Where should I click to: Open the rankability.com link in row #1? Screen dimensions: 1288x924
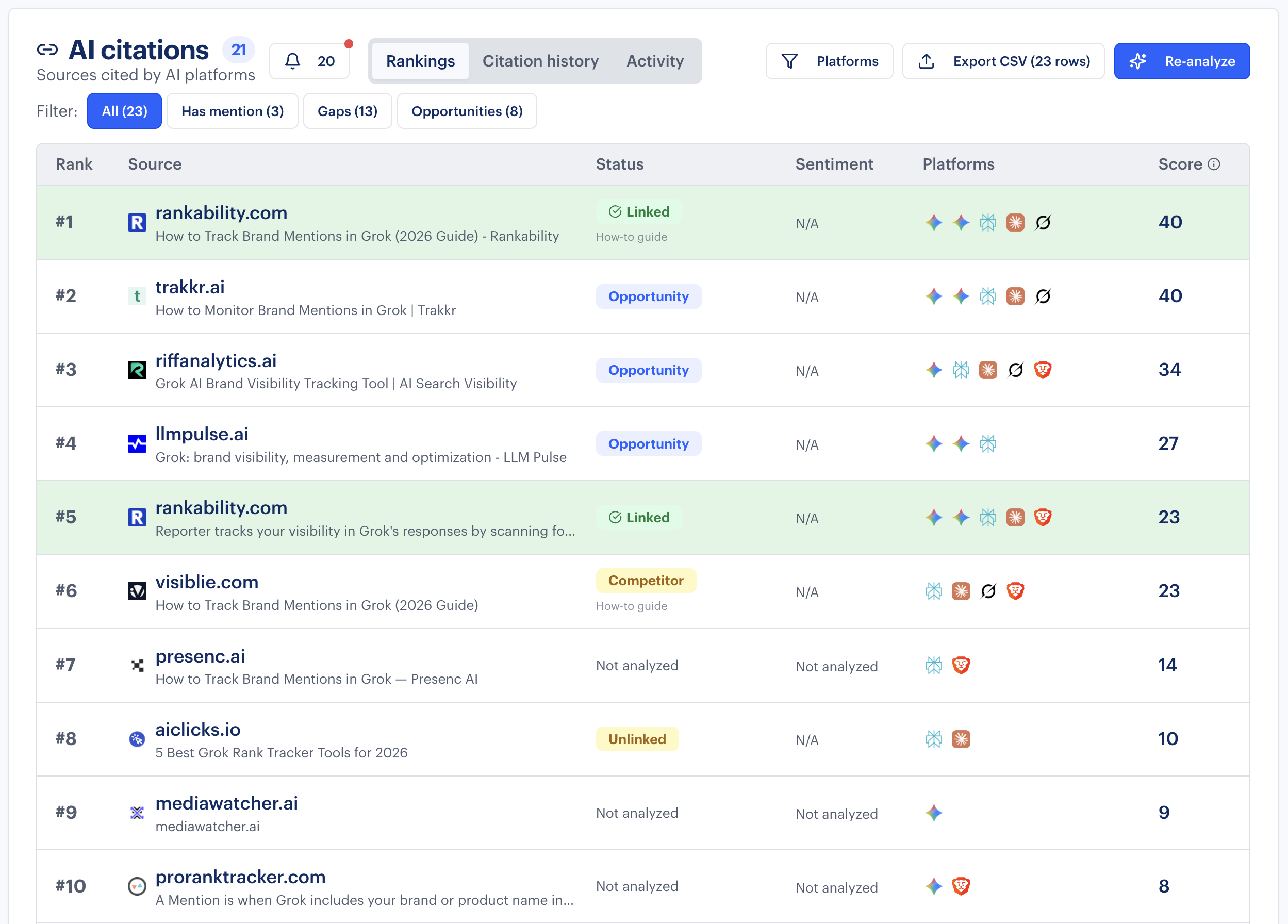tap(222, 213)
